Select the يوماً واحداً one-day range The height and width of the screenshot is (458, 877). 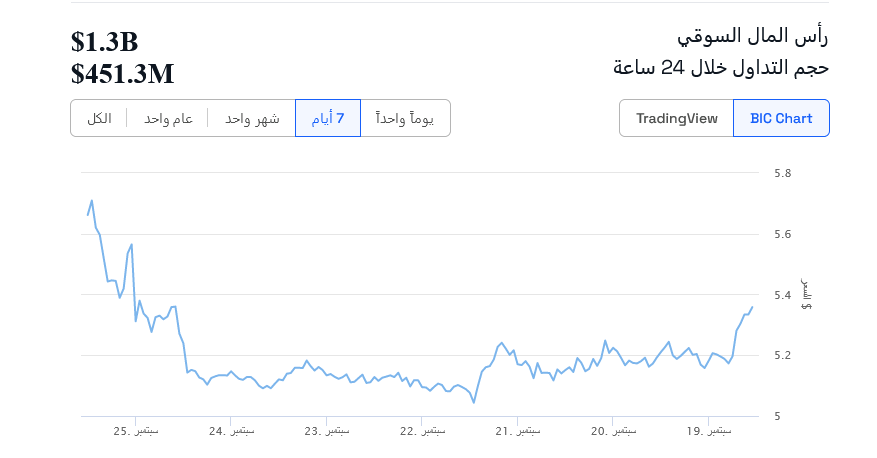405,118
